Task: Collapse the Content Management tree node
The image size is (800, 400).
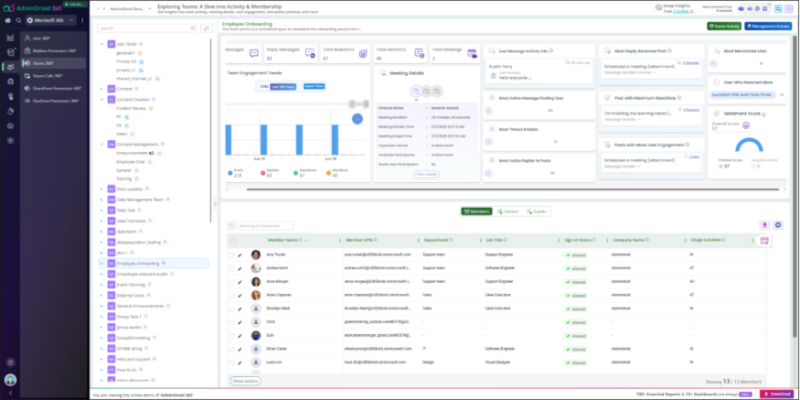Action: (x=102, y=144)
